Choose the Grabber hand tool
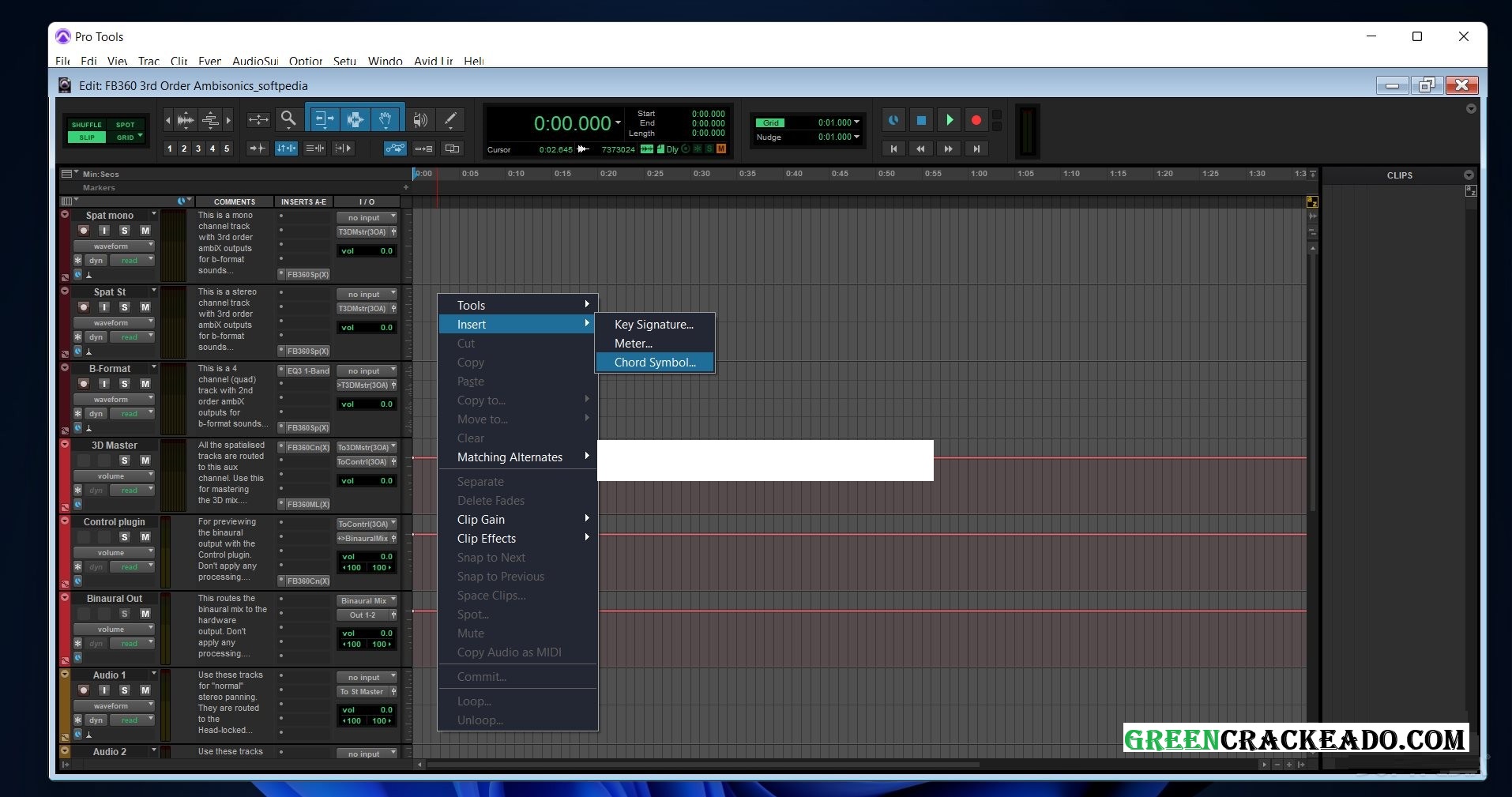 tap(386, 118)
